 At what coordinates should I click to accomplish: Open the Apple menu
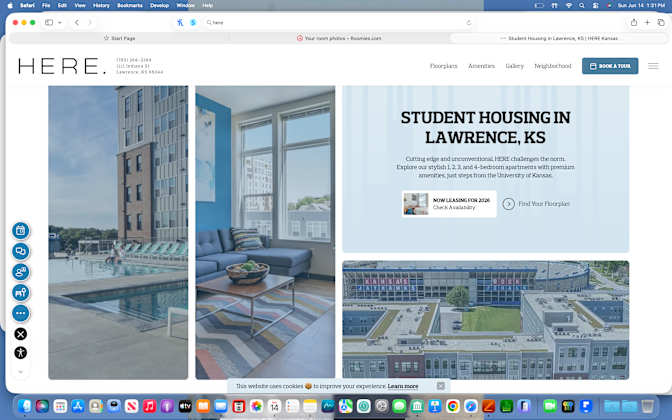[10, 5]
